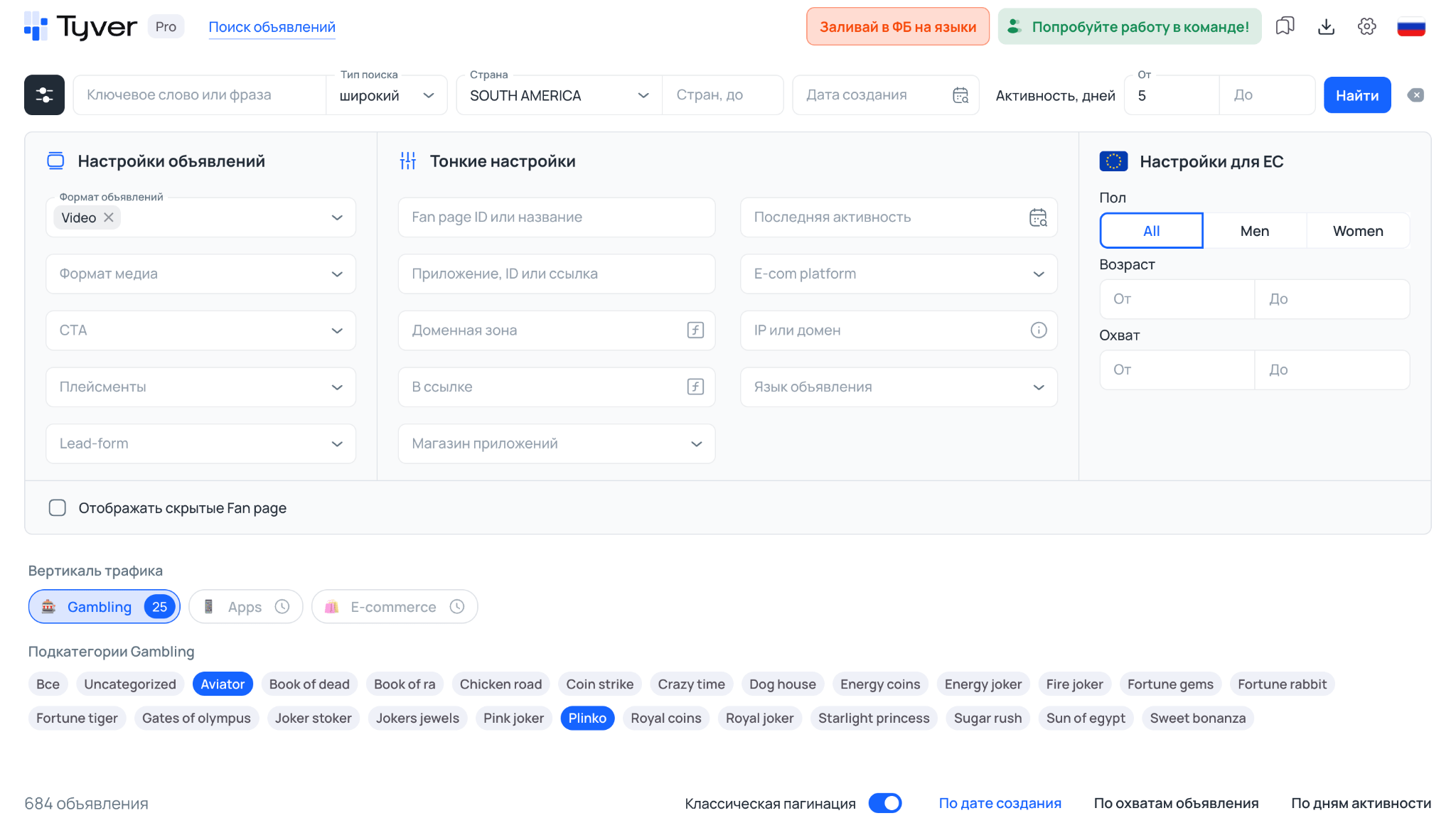Click the Найти search button
The image size is (1456, 818).
point(1356,95)
